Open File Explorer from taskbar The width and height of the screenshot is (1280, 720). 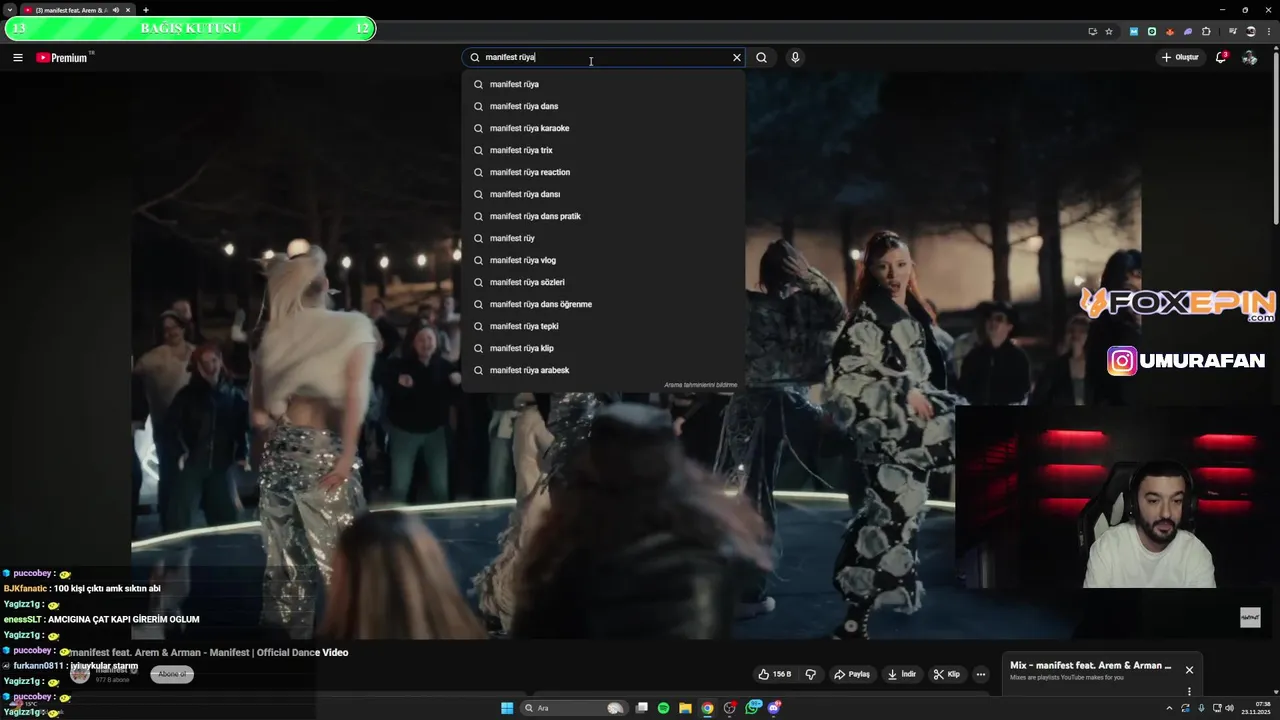(x=685, y=708)
